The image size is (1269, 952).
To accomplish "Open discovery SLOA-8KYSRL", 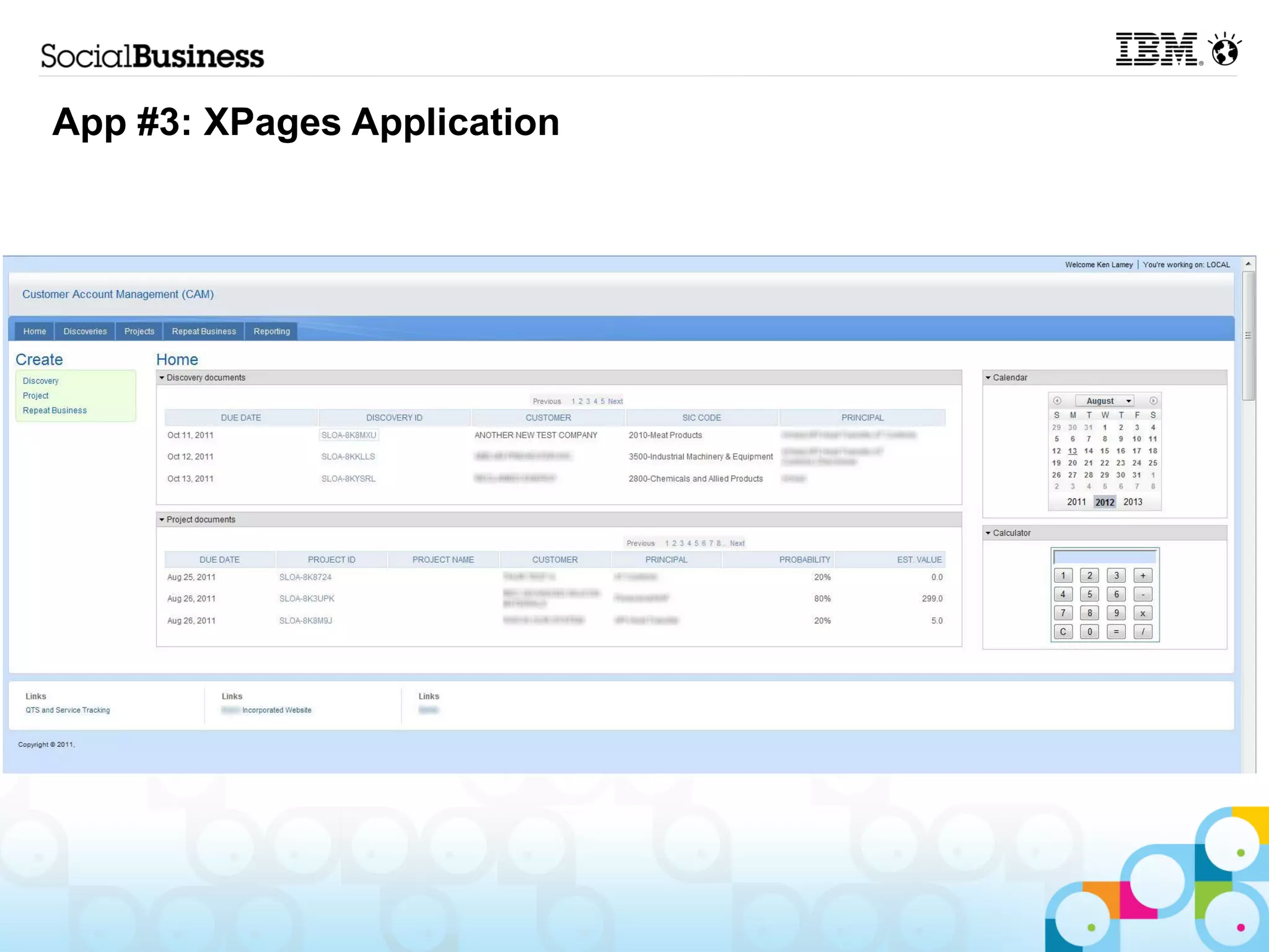I will point(348,479).
